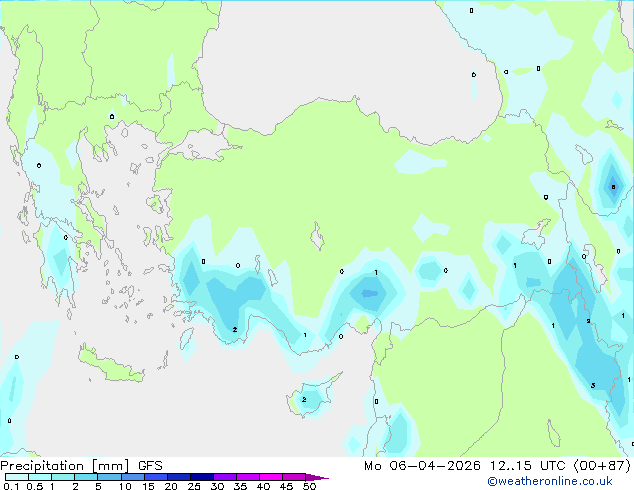Open the weatheronline.co.uk link
634x490 pixels.
(x=550, y=481)
